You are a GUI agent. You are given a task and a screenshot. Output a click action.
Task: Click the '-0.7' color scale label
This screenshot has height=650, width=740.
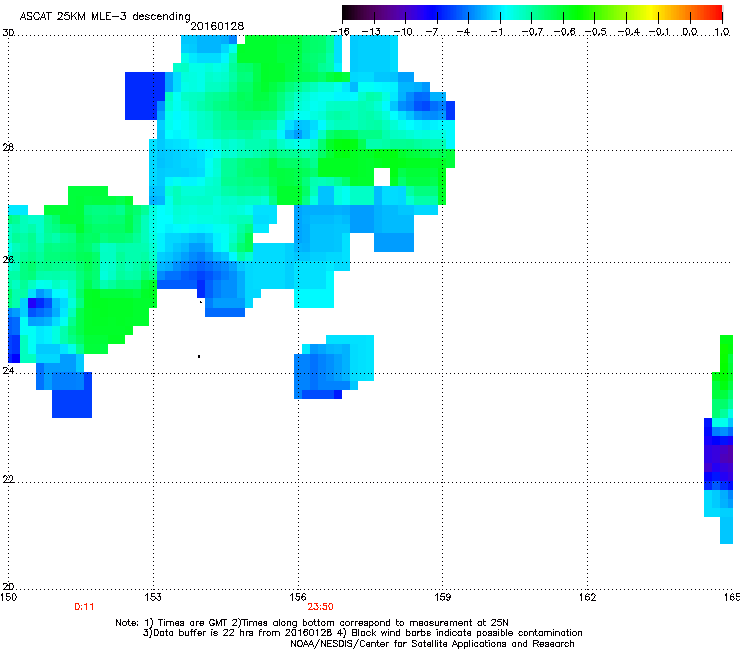(x=532, y=32)
